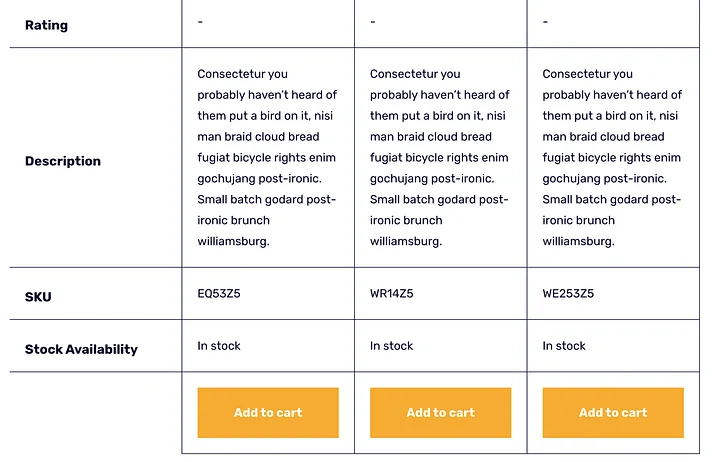Click In stock text for third product

point(564,346)
